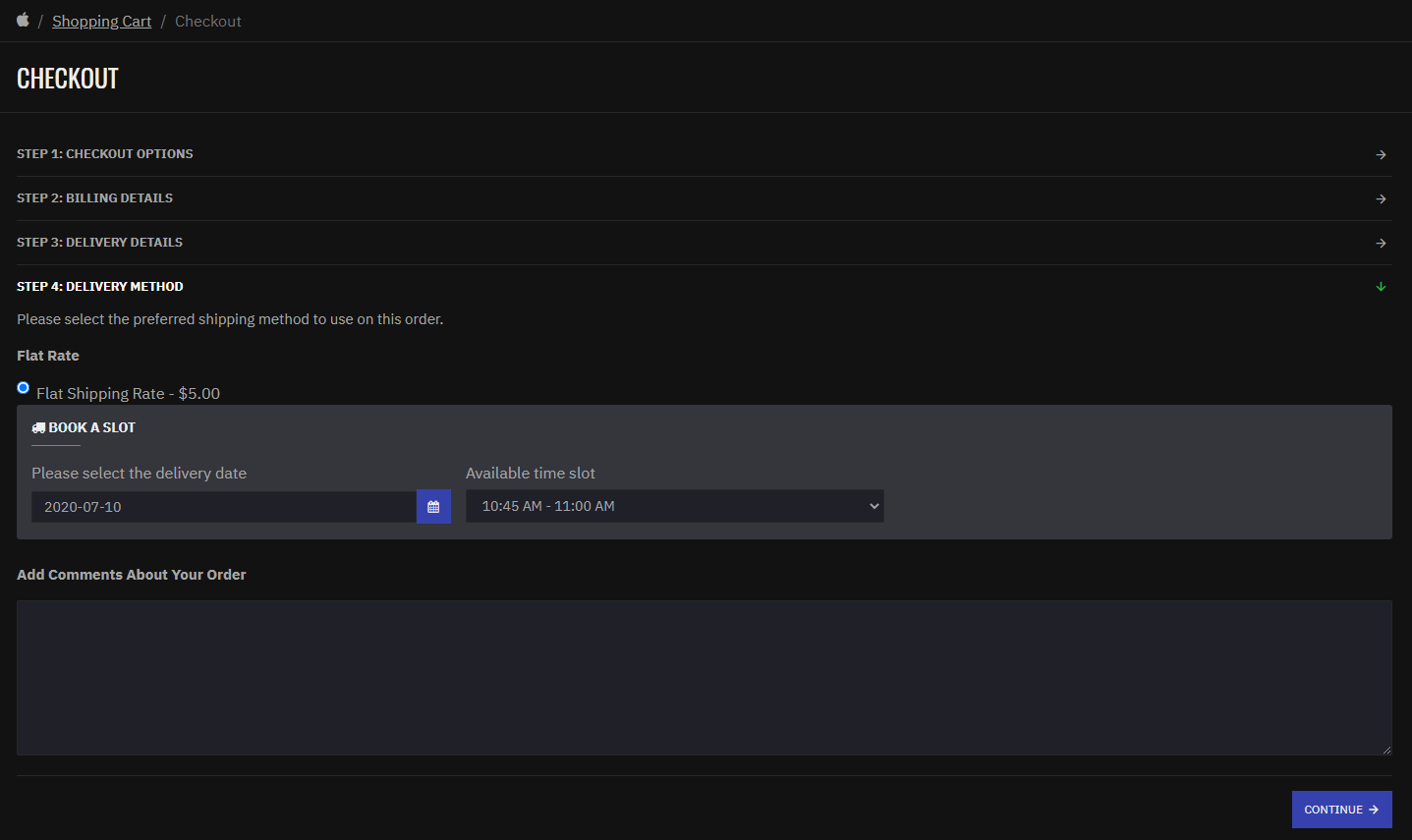This screenshot has width=1412, height=840.
Task: Click the order comments text area
Action: (x=705, y=678)
